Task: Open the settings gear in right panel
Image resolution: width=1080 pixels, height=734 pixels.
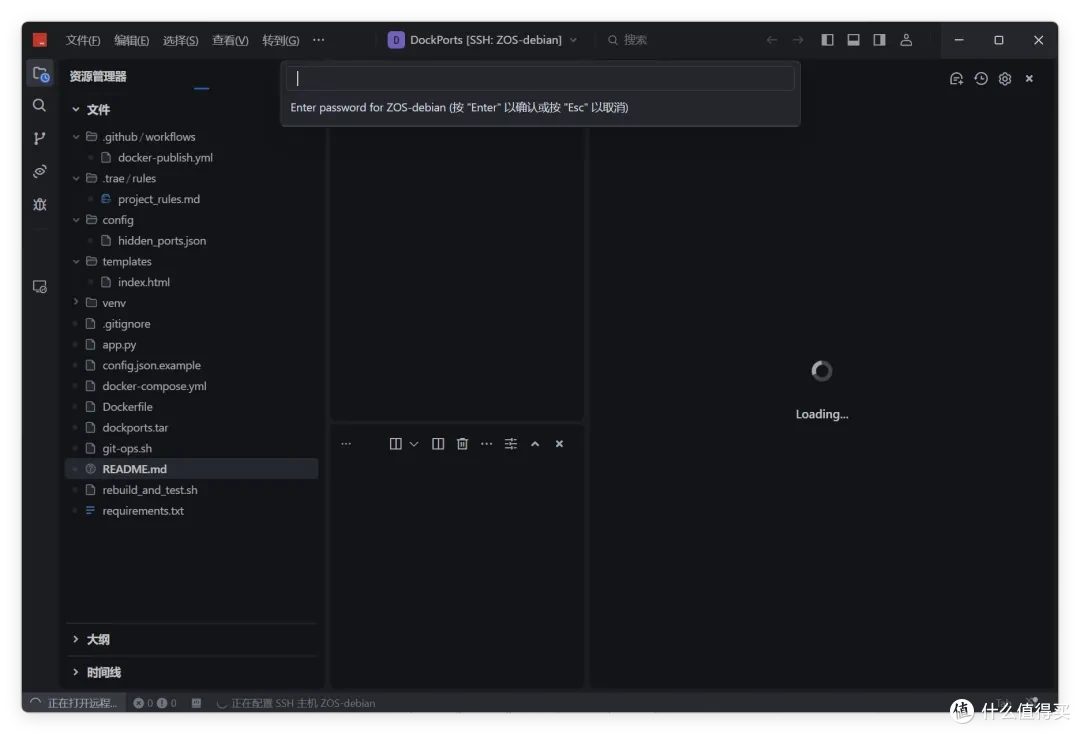Action: (1005, 79)
